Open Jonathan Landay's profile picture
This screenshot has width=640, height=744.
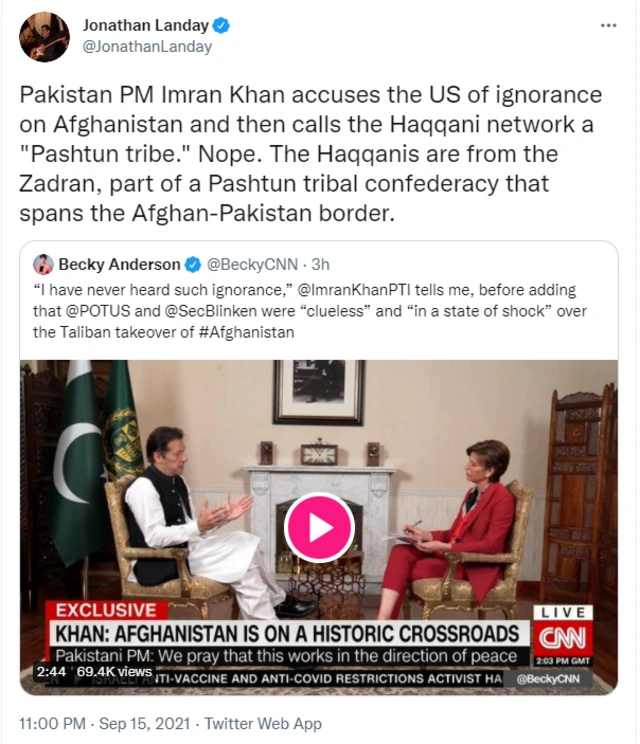[44, 37]
